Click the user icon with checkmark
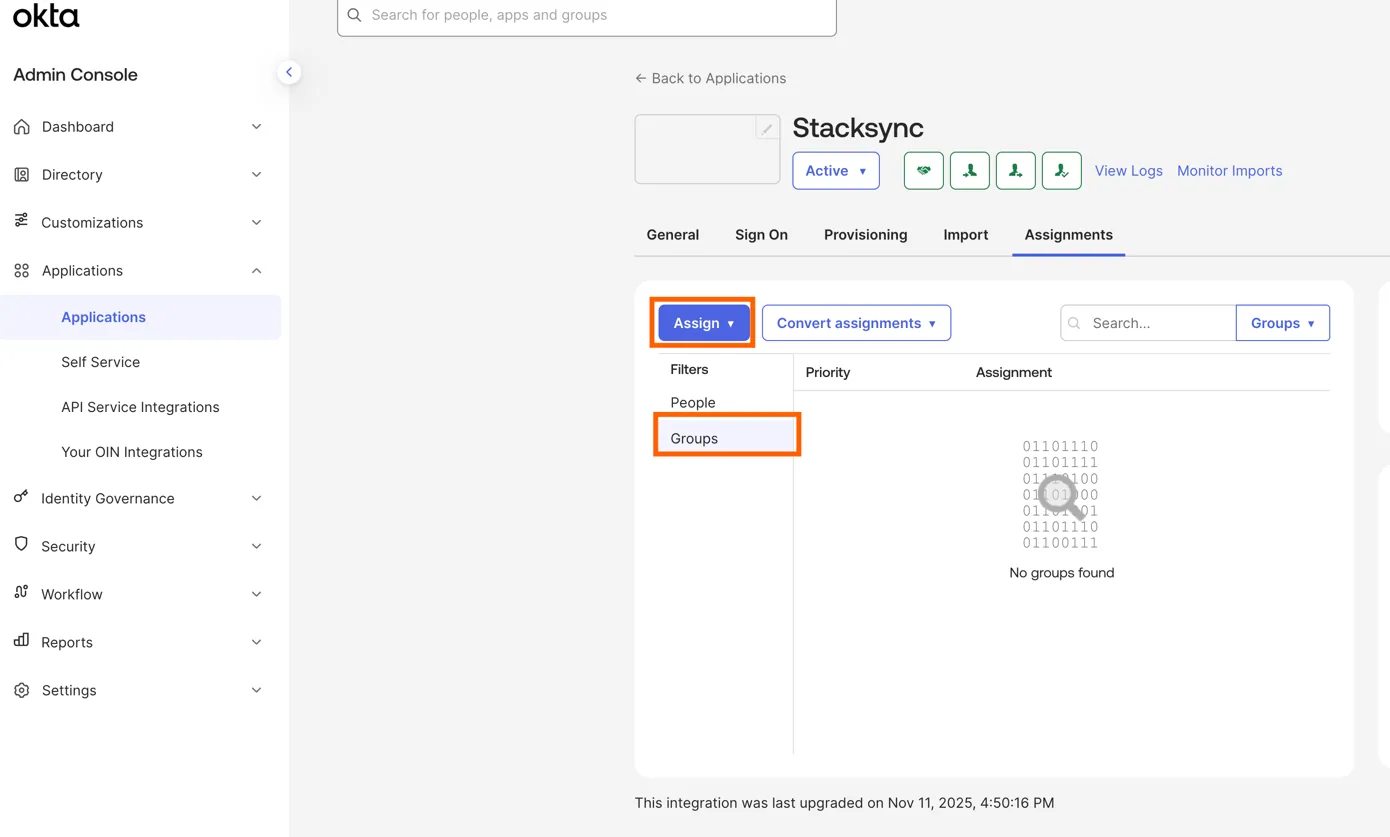 1061,171
